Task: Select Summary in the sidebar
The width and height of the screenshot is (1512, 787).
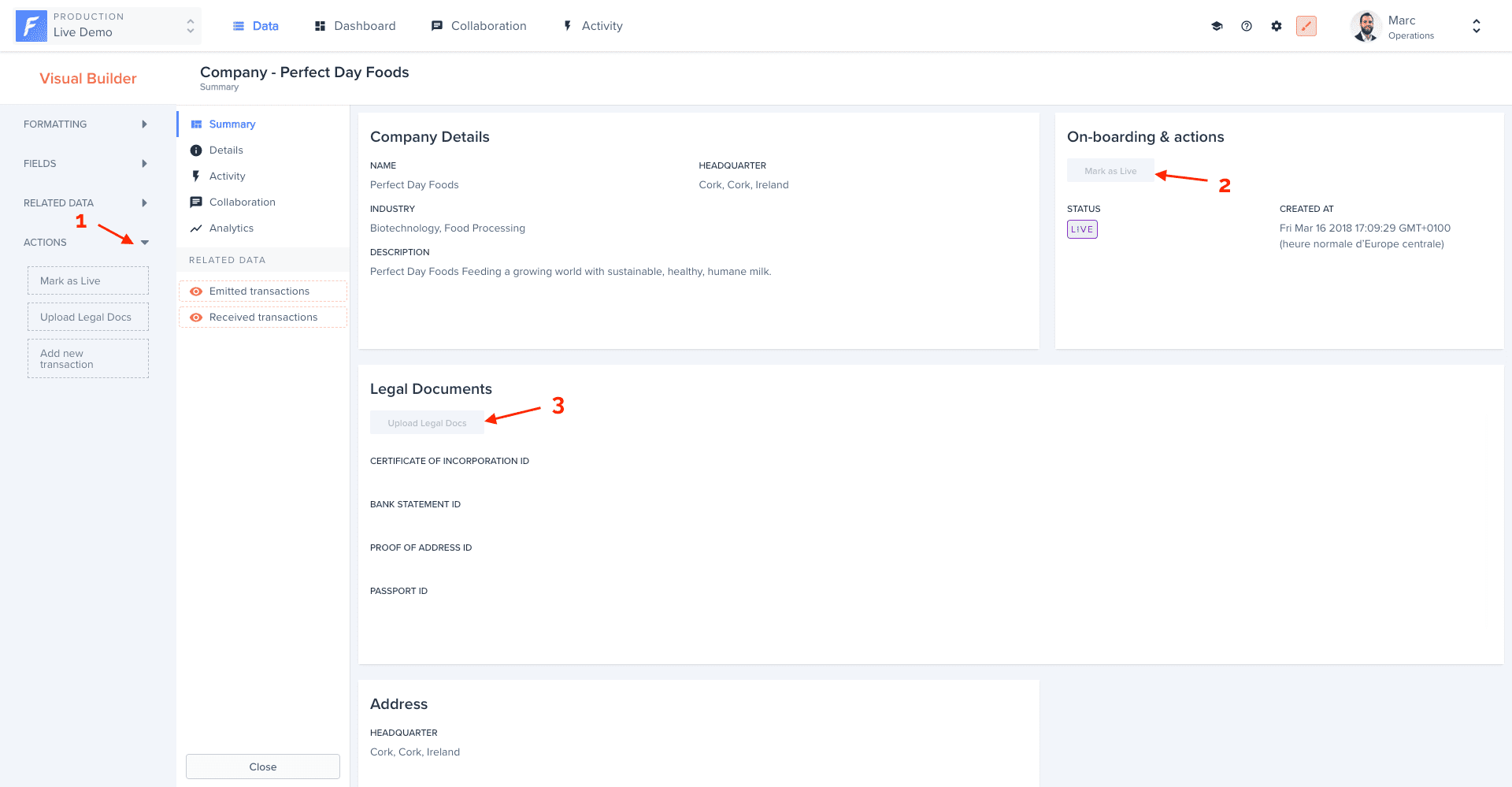Action: pos(232,124)
